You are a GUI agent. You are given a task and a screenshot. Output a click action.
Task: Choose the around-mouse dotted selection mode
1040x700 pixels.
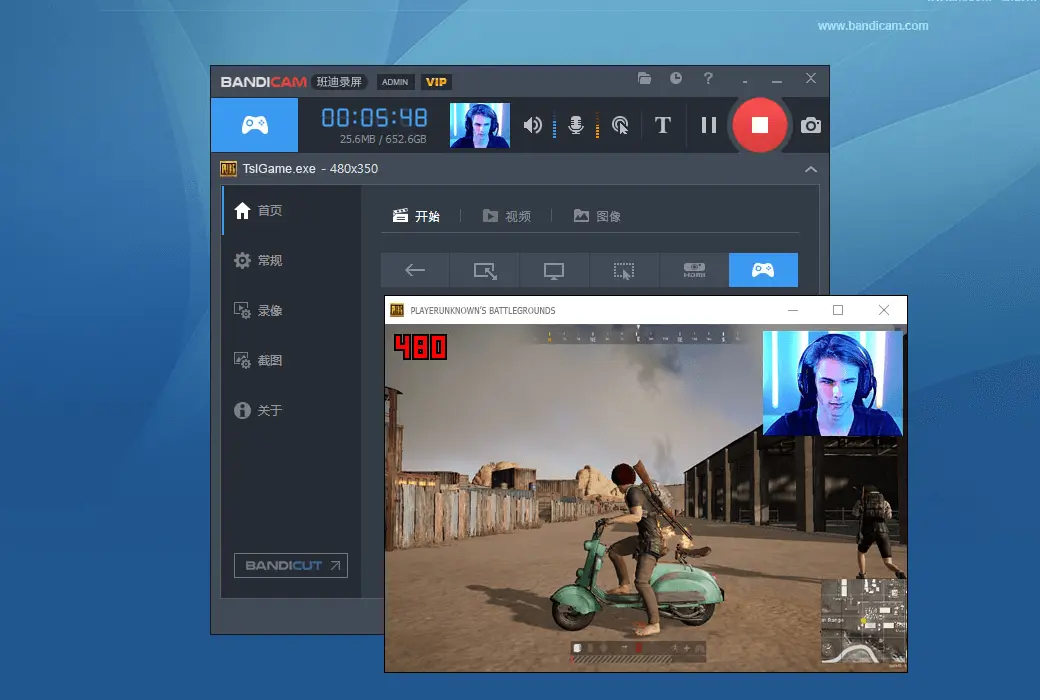[x=624, y=270]
